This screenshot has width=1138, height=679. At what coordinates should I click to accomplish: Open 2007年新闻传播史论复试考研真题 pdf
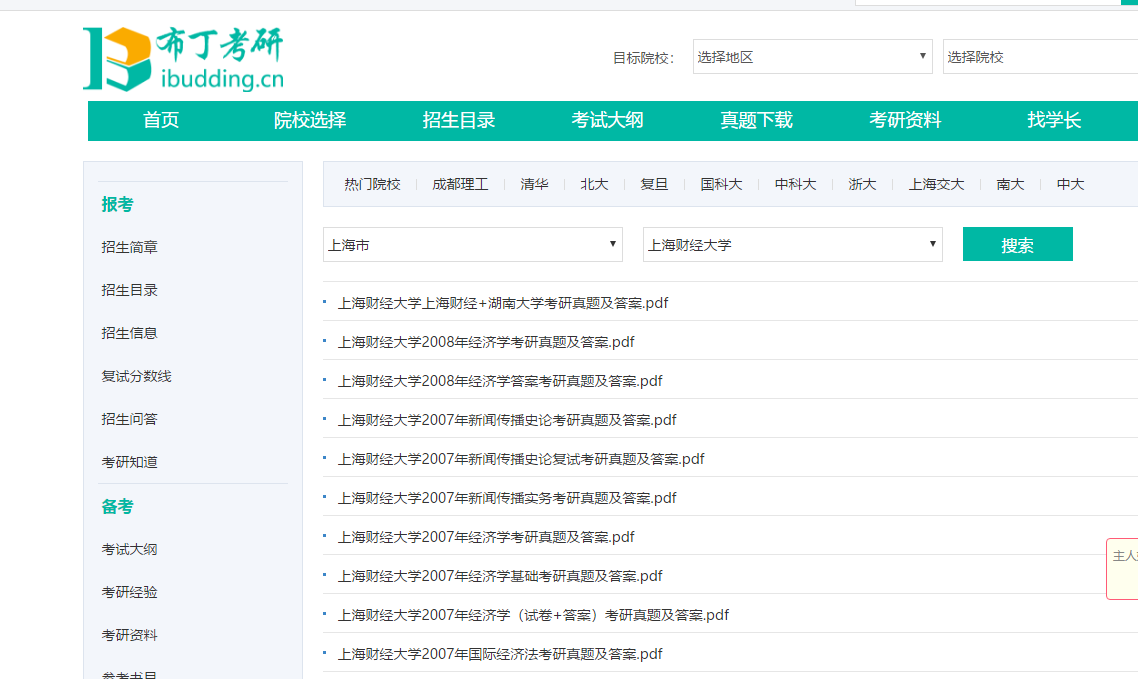(521, 459)
